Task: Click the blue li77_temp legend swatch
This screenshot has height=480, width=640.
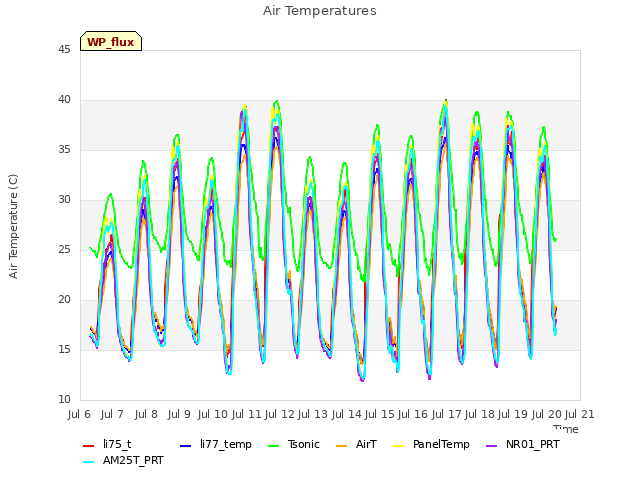Action: click(x=186, y=446)
